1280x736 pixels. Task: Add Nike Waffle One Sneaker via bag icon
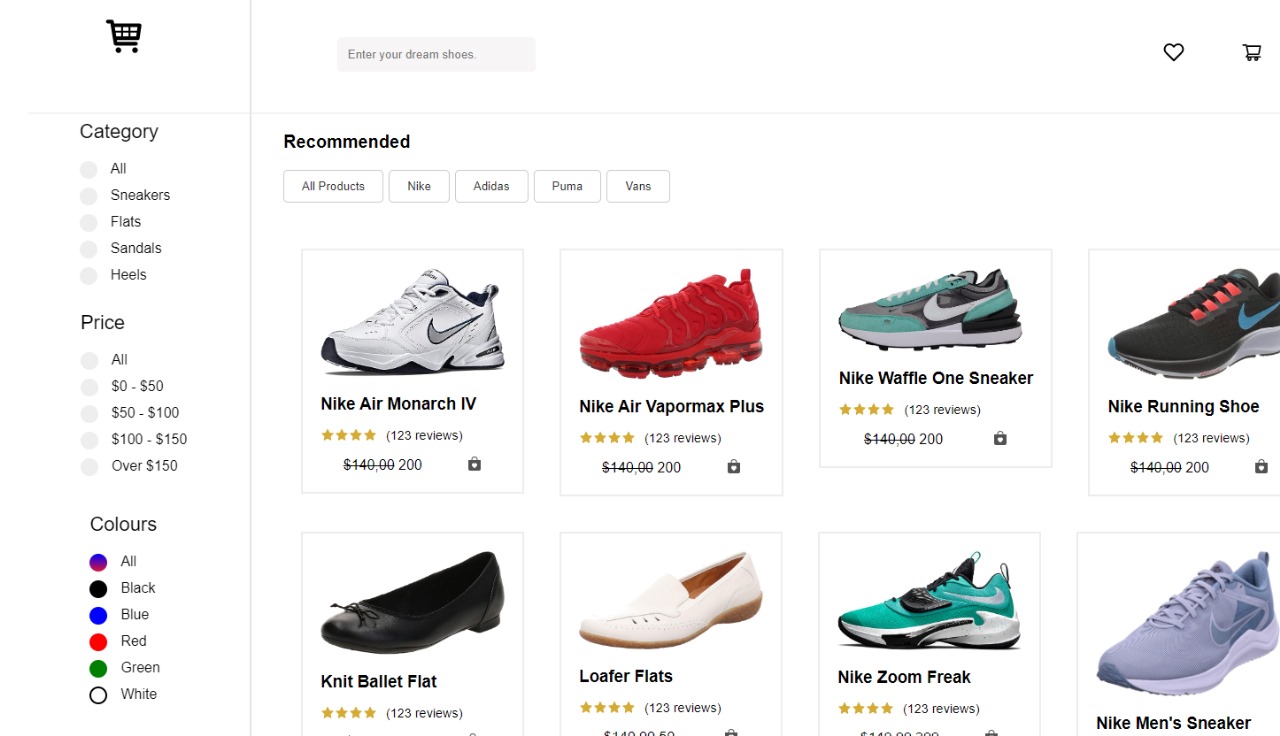999,438
